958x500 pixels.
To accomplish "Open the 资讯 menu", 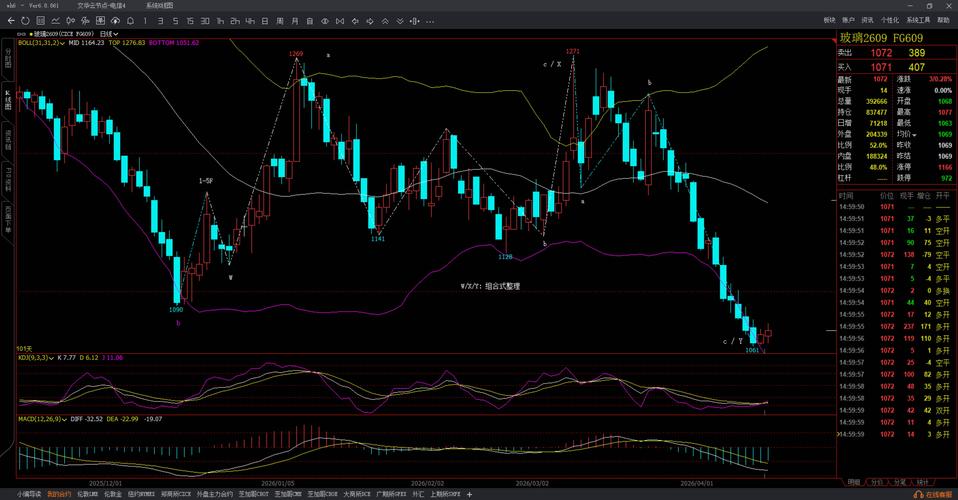I will [x=867, y=20].
